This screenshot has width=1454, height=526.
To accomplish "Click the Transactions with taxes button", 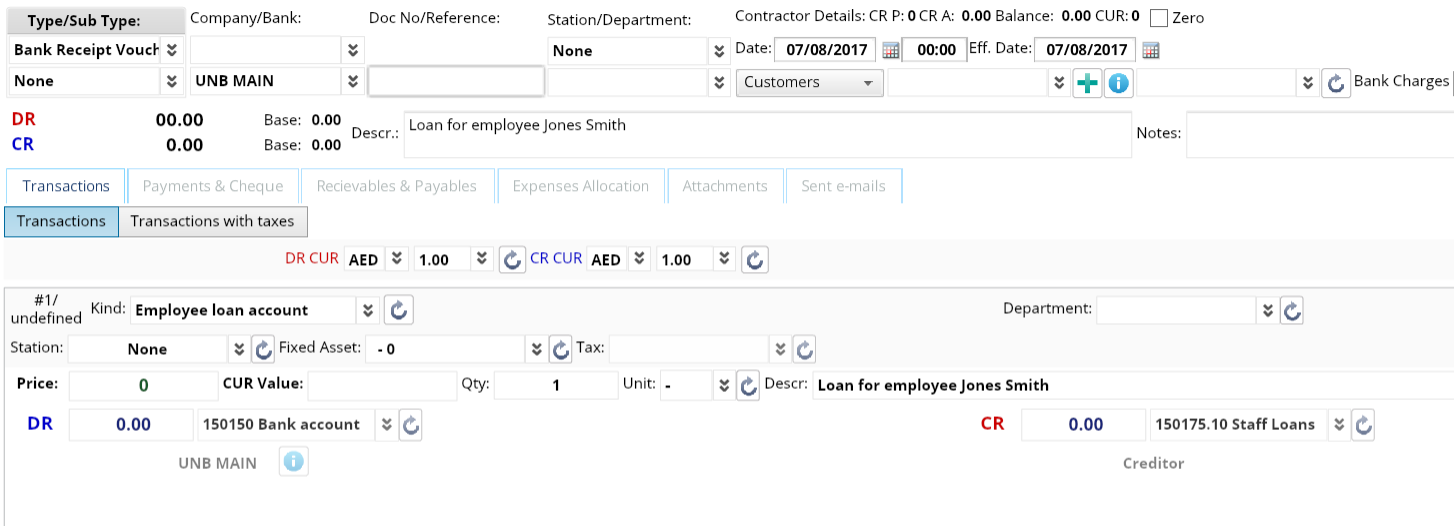I will tap(212, 221).
